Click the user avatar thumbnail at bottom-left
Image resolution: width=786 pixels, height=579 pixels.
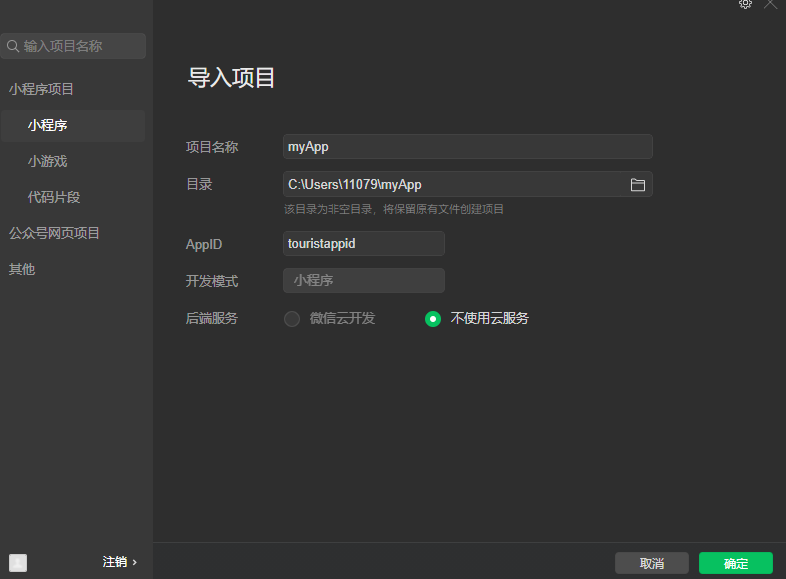(18, 562)
